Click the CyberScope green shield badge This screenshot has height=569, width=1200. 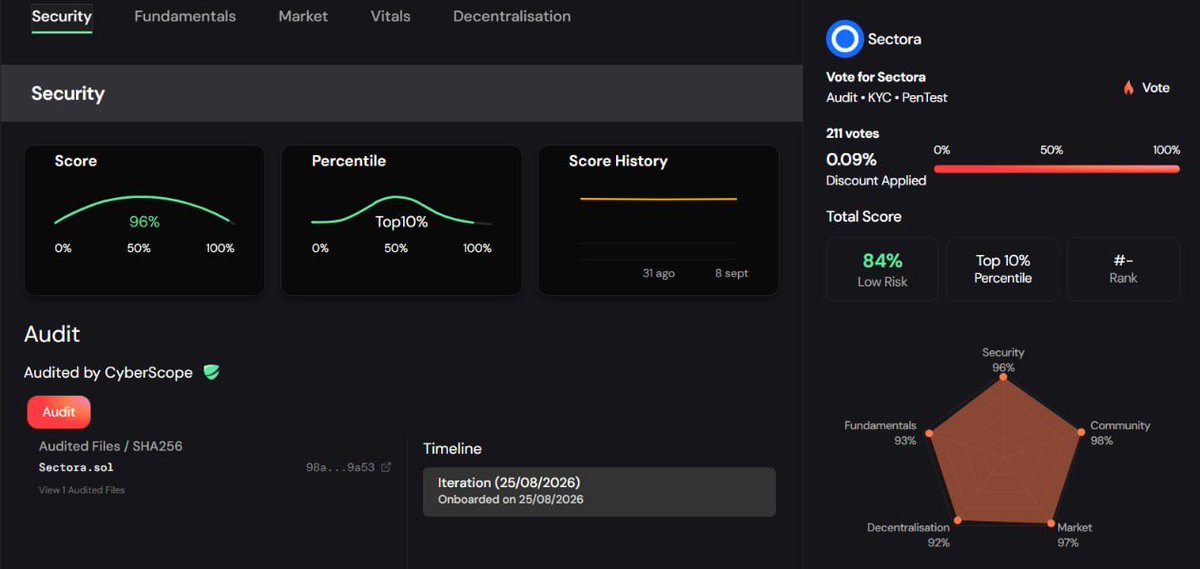(211, 372)
